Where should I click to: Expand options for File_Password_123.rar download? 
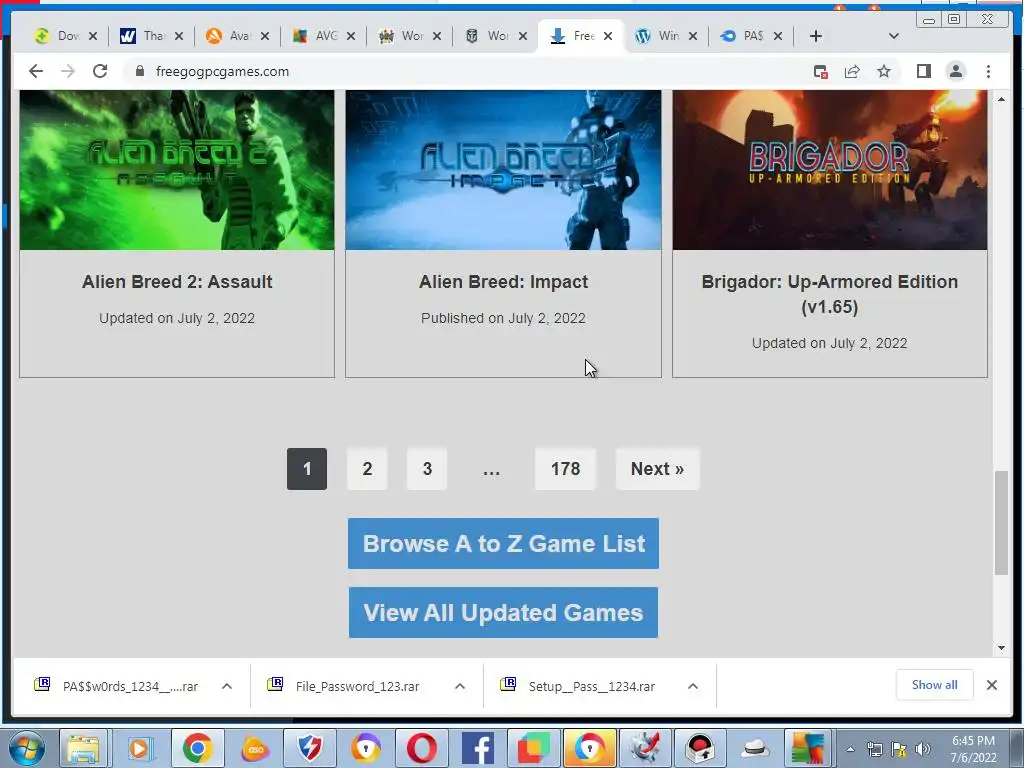(x=460, y=686)
